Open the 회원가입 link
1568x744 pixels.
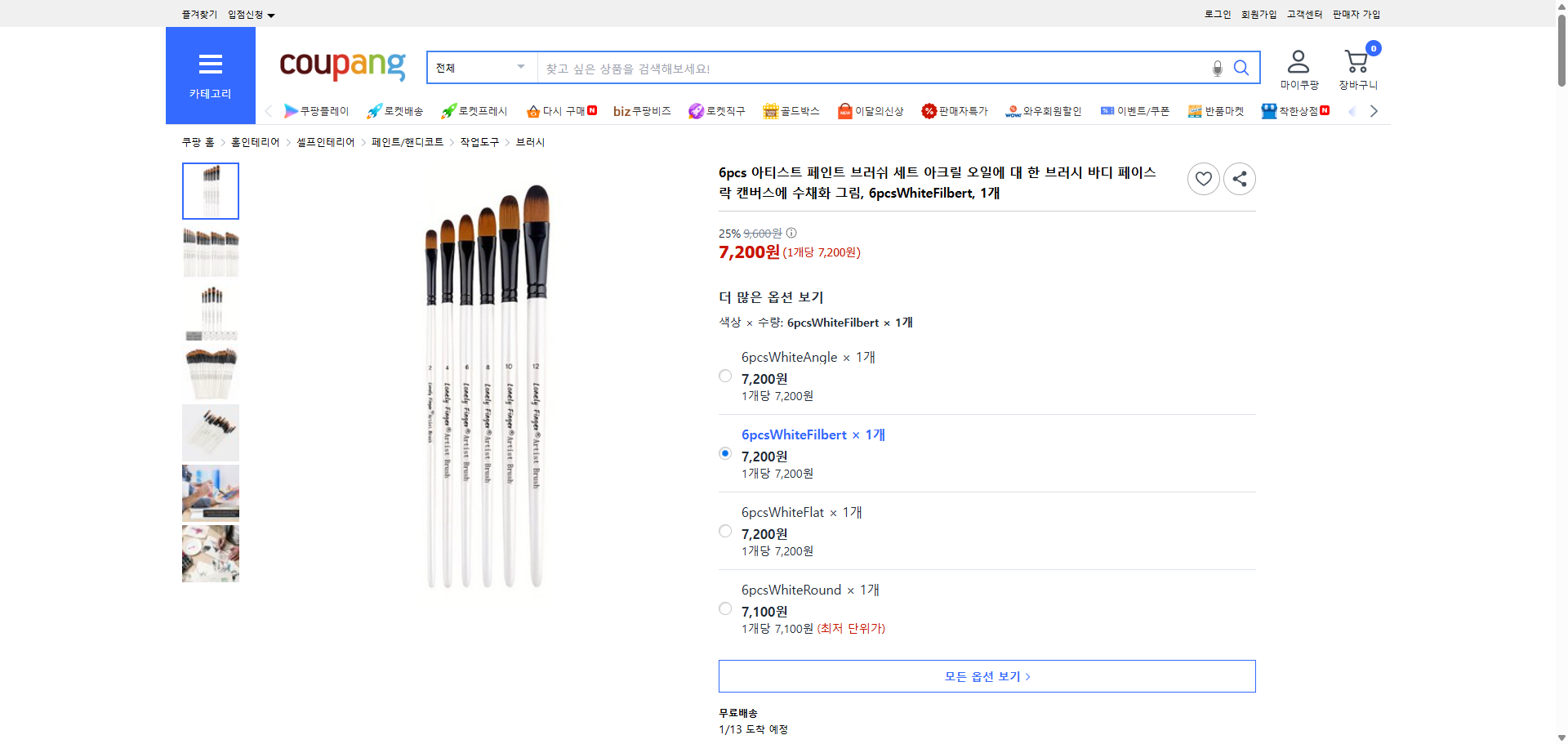coord(1258,14)
